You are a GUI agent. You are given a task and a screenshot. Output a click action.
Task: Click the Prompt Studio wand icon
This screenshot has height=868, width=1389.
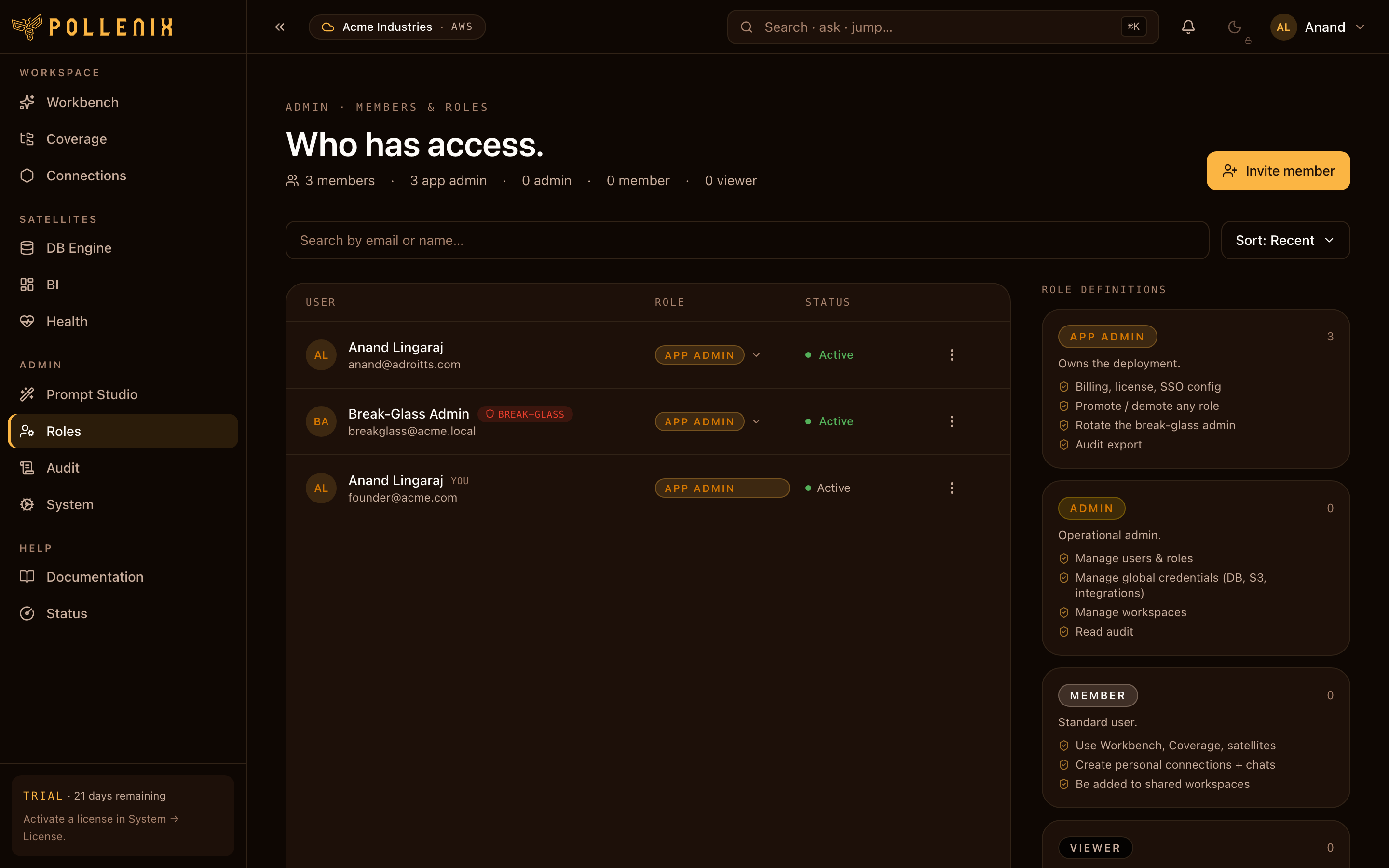[27, 394]
